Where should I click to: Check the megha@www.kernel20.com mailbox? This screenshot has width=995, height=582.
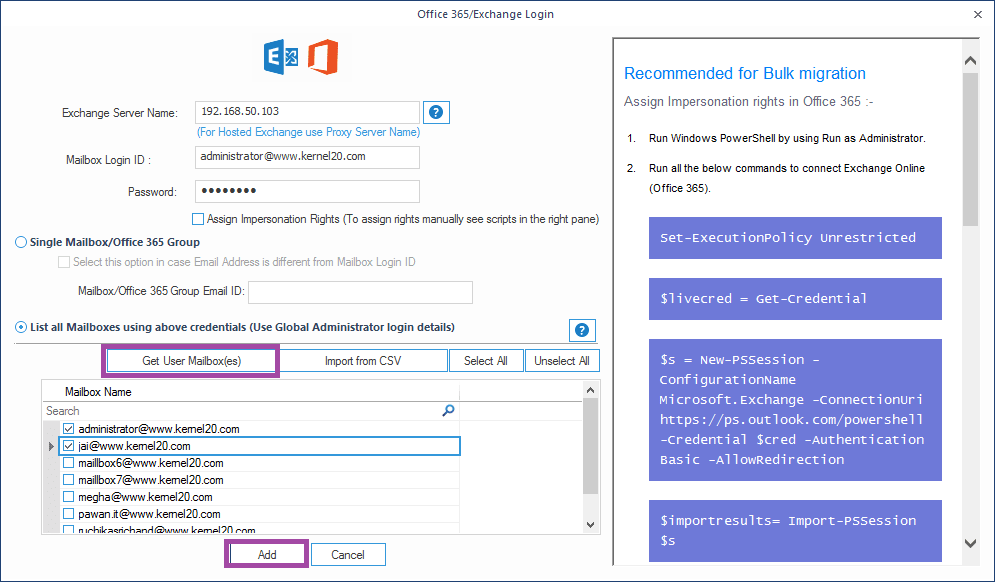tap(69, 497)
